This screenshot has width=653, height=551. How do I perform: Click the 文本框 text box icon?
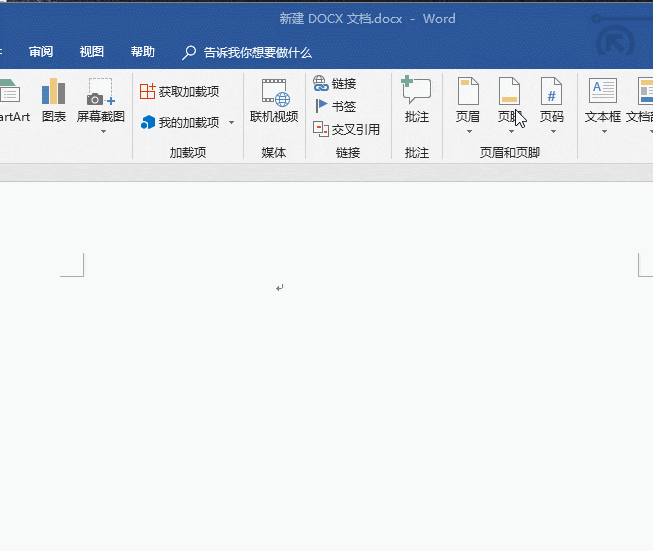[x=603, y=91]
